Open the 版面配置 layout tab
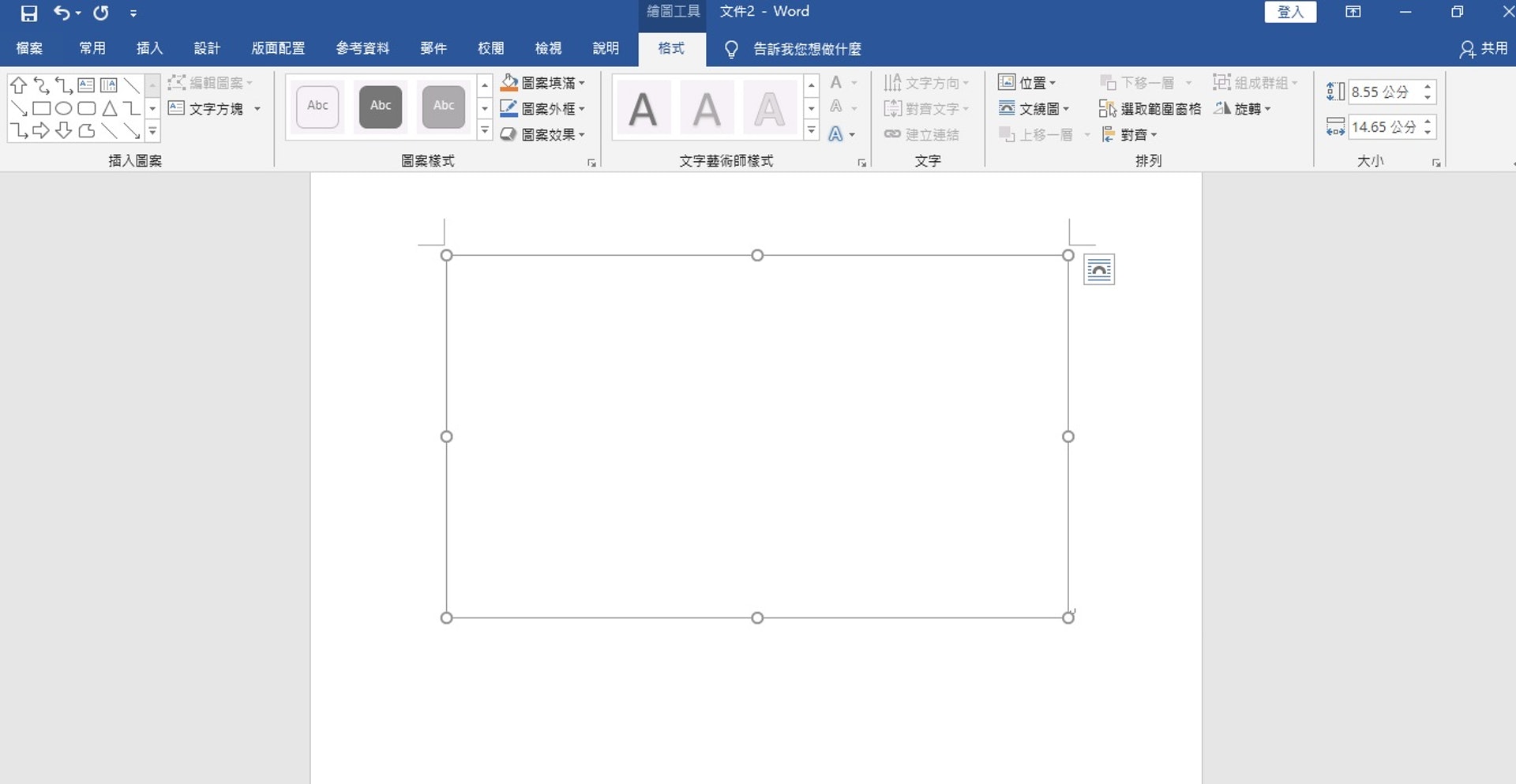 tap(278, 48)
